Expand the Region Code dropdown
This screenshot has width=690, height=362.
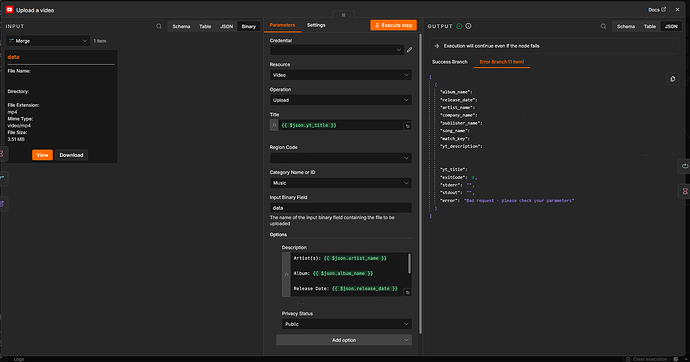coord(341,158)
